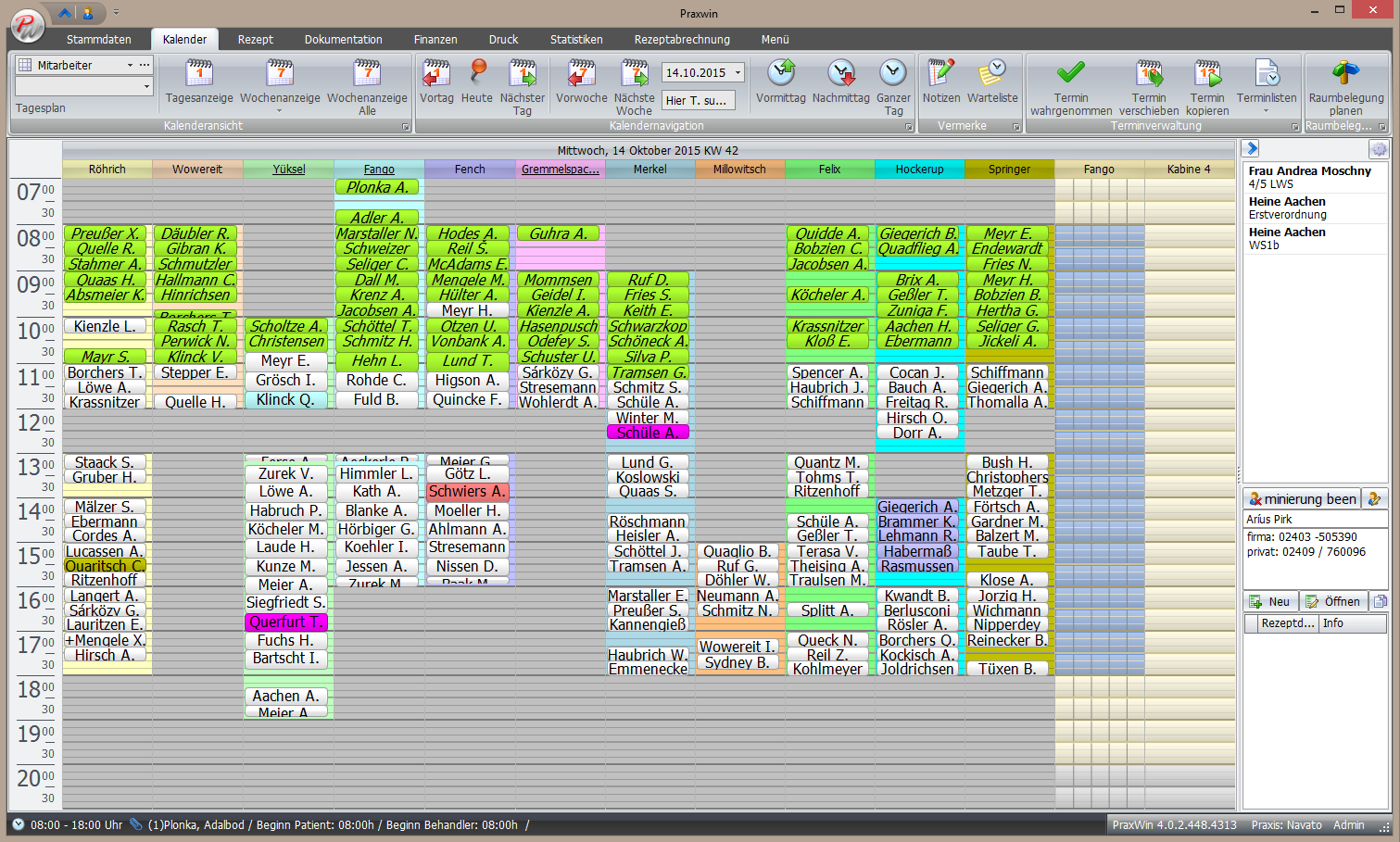Select waiting list entry Frau Andrea Moschny
Screen dimensions: 1400x842
point(1314,177)
